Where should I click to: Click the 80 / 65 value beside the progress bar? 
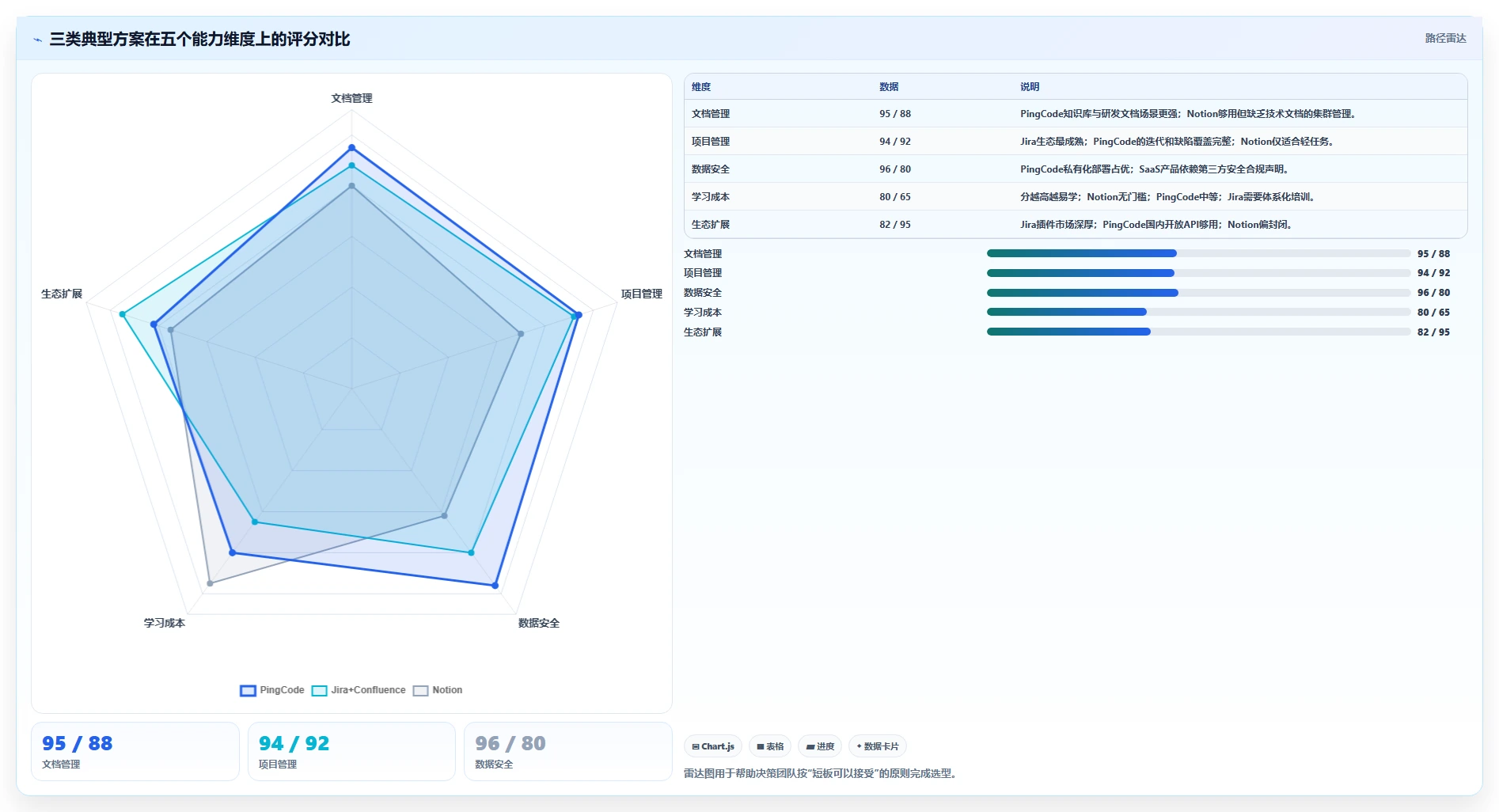click(1433, 313)
